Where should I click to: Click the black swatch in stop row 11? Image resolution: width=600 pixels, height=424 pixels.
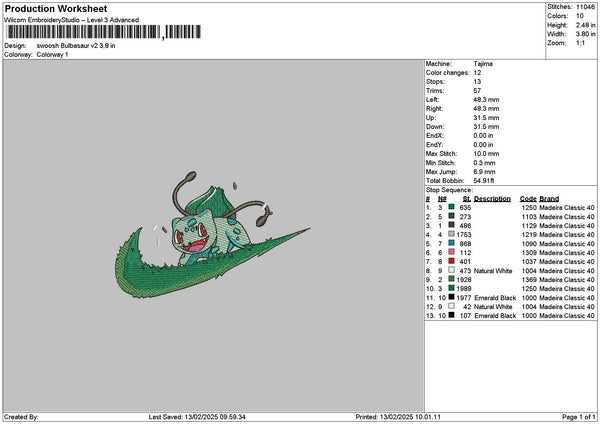452,297
